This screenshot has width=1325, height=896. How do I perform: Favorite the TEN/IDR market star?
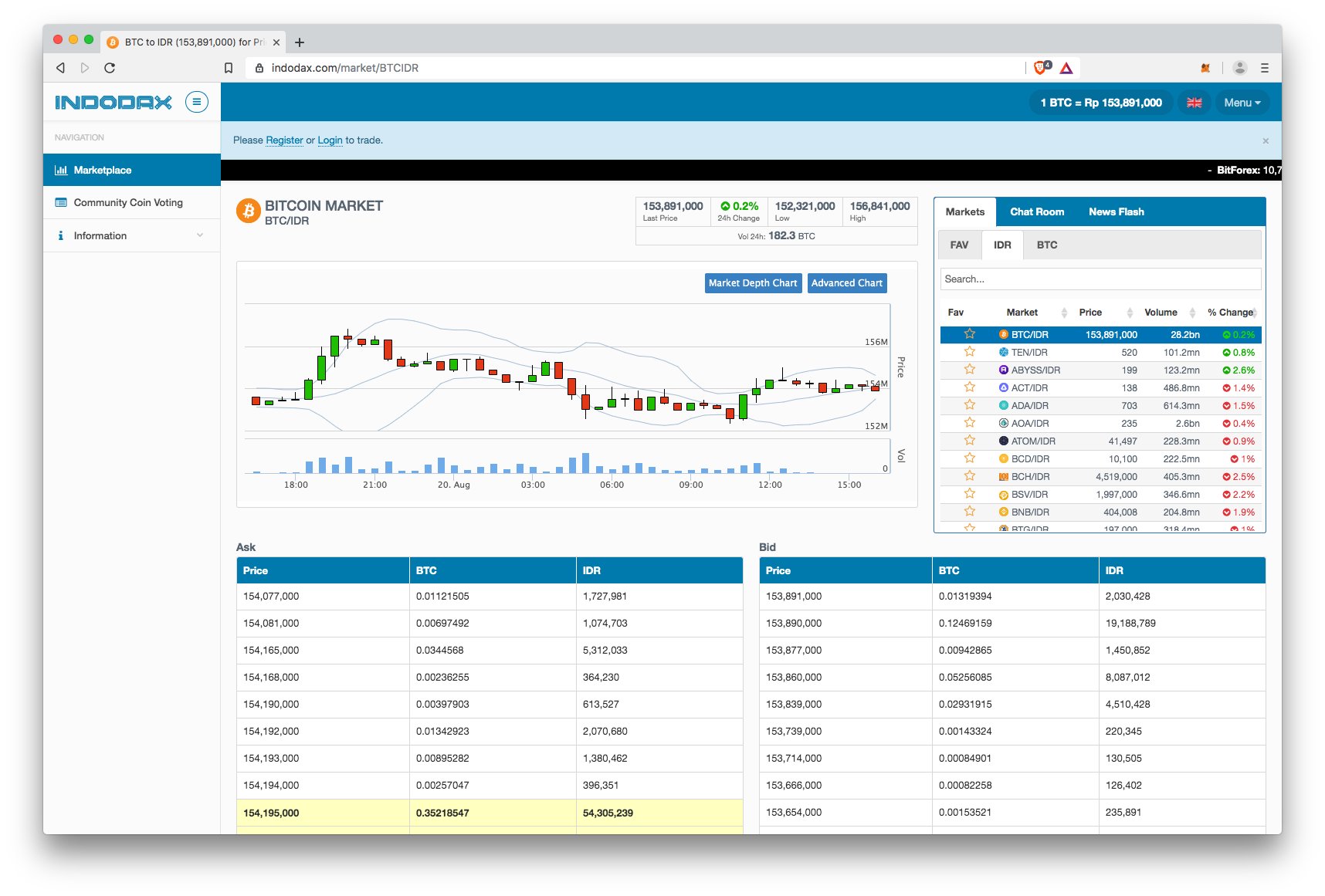pyautogui.click(x=970, y=352)
